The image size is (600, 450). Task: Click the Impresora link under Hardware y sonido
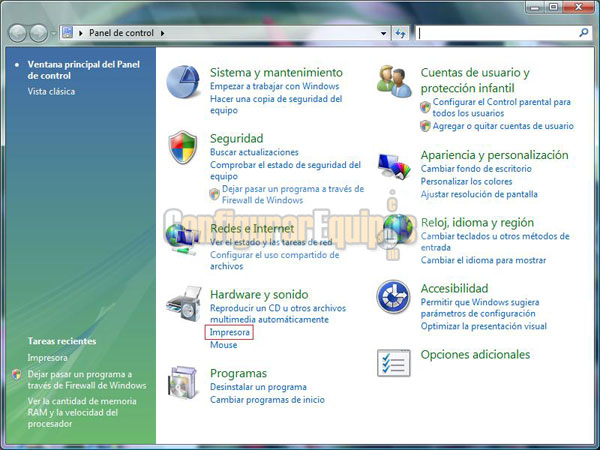point(230,332)
